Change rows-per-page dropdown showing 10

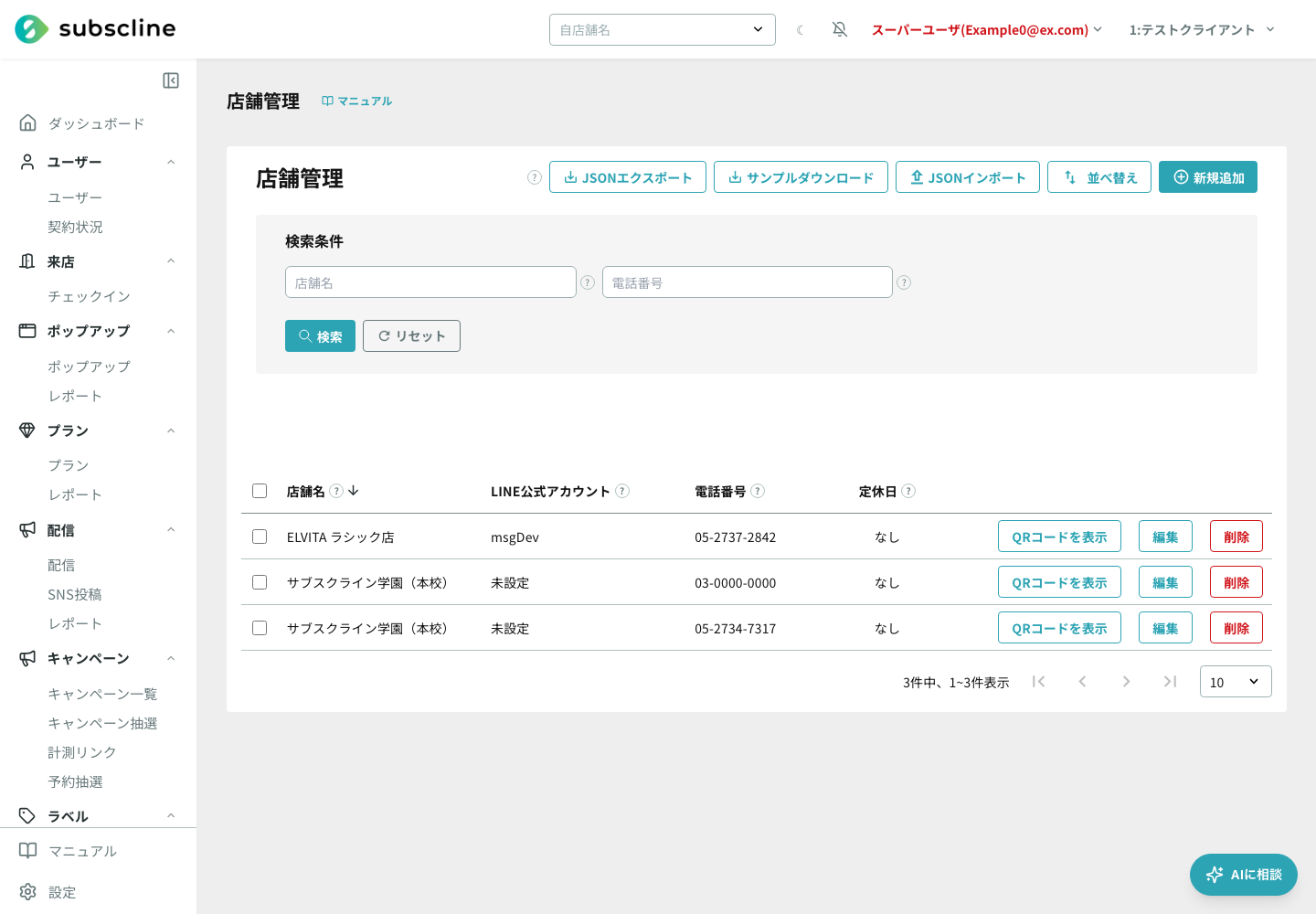(x=1236, y=682)
